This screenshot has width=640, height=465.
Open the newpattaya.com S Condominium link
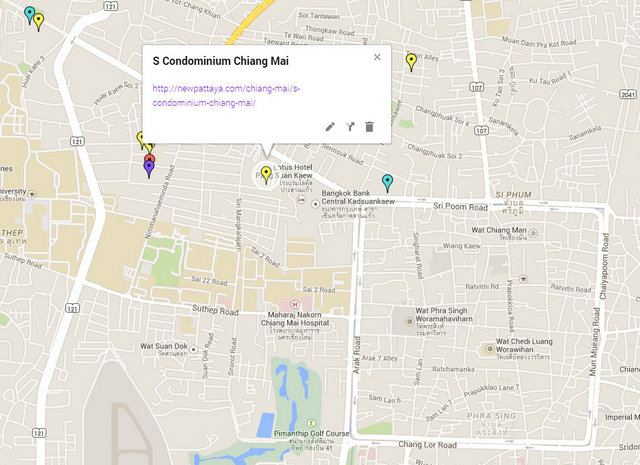coord(226,96)
